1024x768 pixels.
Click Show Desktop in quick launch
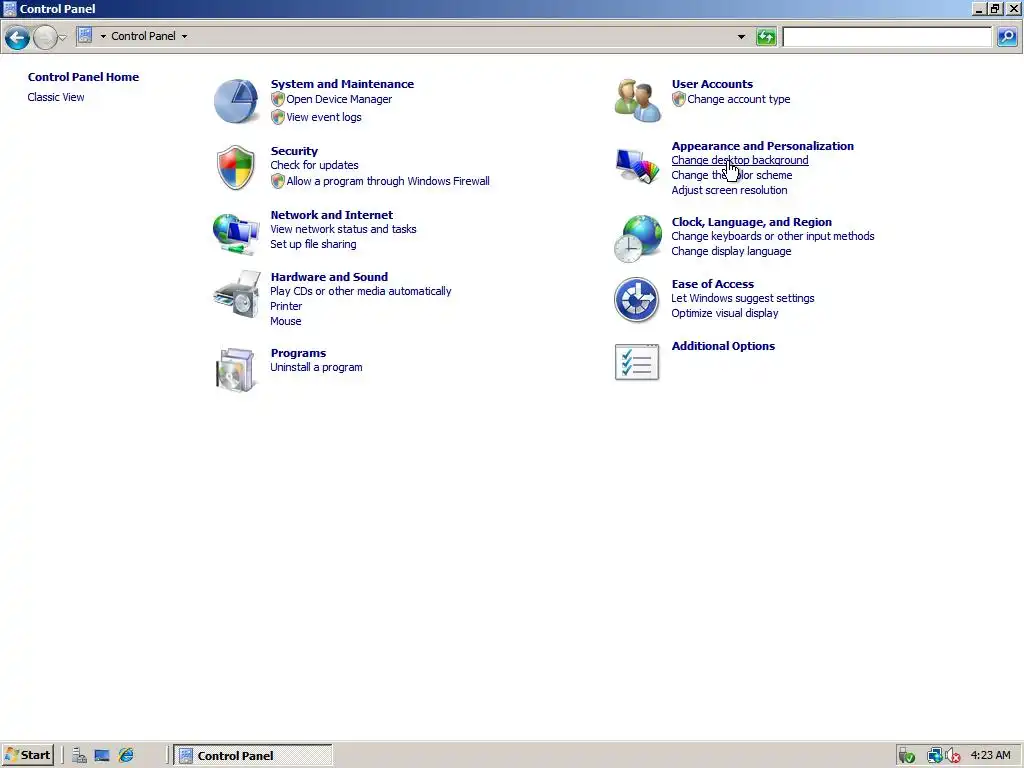102,756
